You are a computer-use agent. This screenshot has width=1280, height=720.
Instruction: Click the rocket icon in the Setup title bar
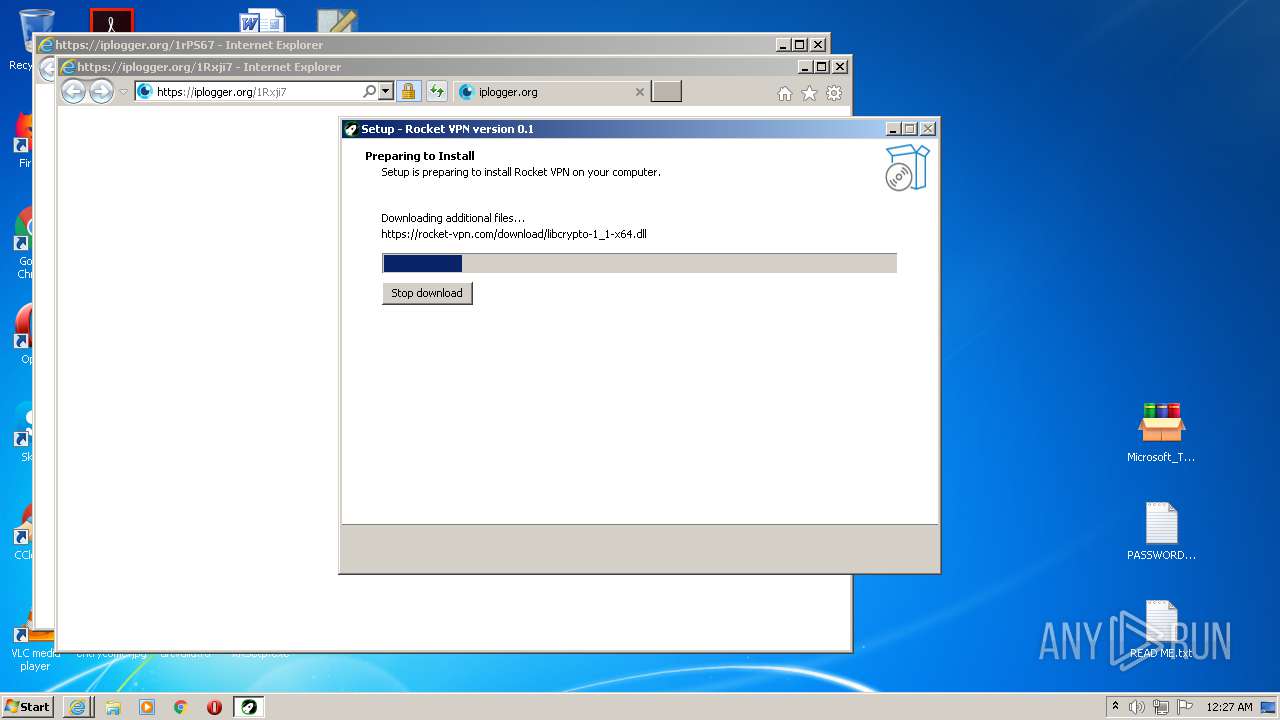tap(350, 129)
